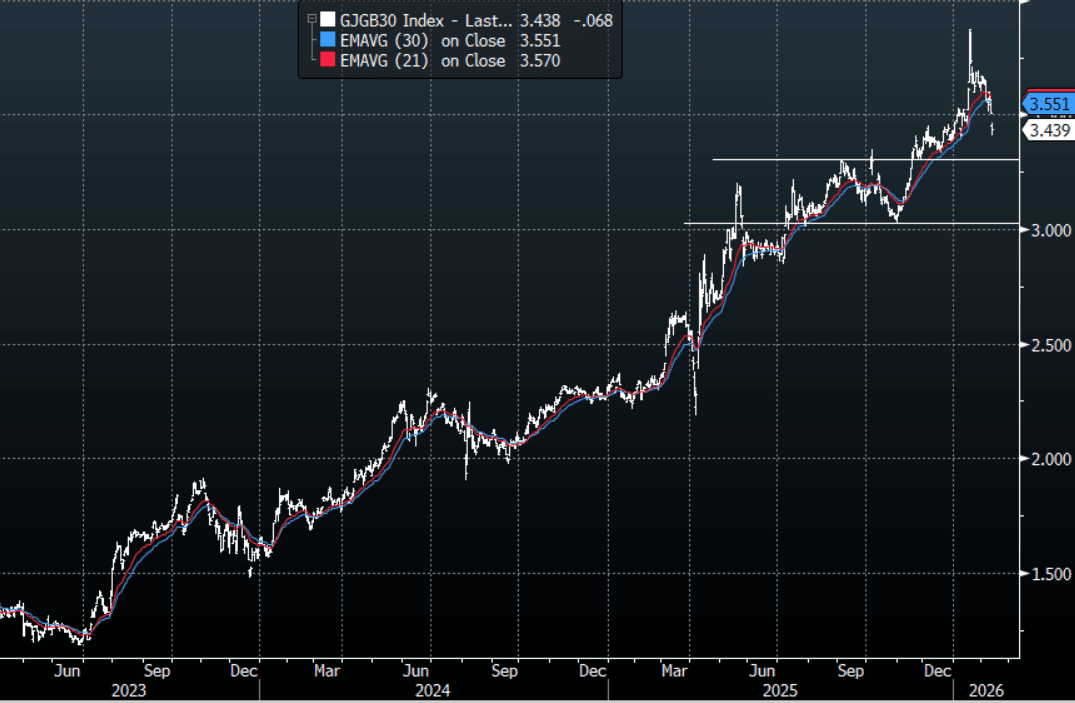Select the EMAVG (30) on Close entry
Screen dimensions: 1075x703
click(x=422, y=41)
